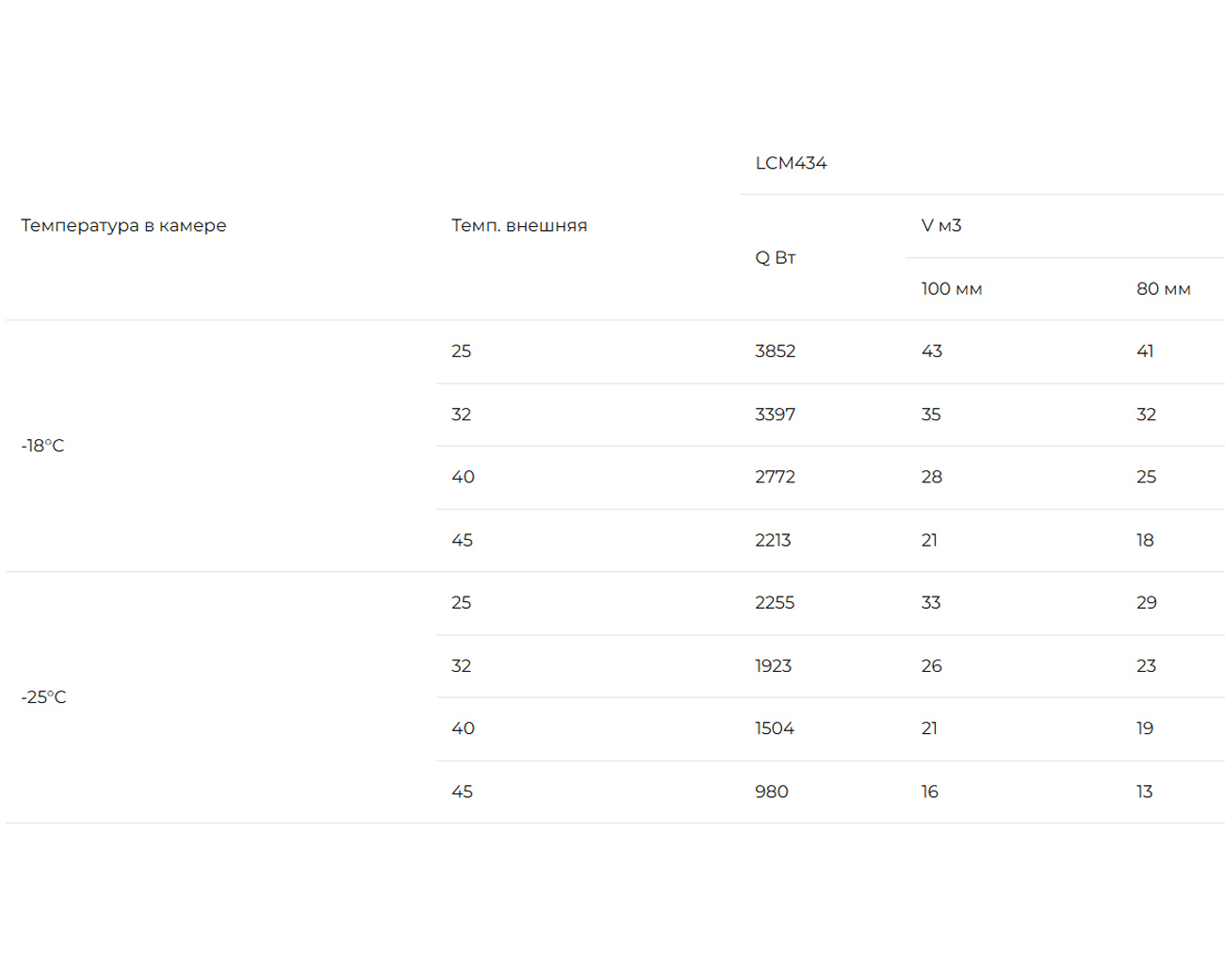This screenshot has width=1225, height=980.
Task: Select the volume value 13
Action: coord(1145,792)
